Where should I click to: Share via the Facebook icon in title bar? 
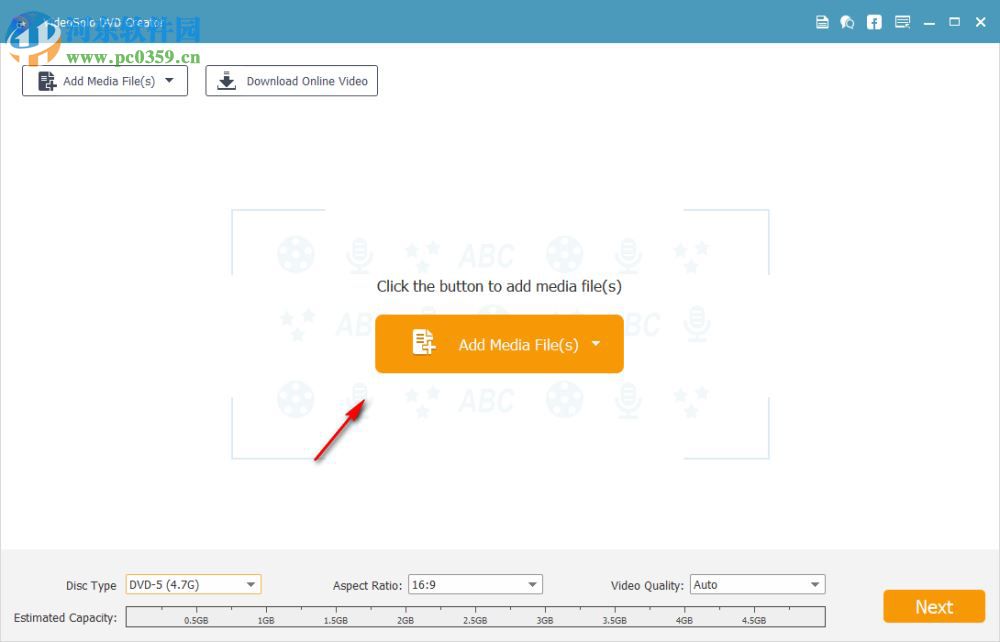click(x=874, y=21)
